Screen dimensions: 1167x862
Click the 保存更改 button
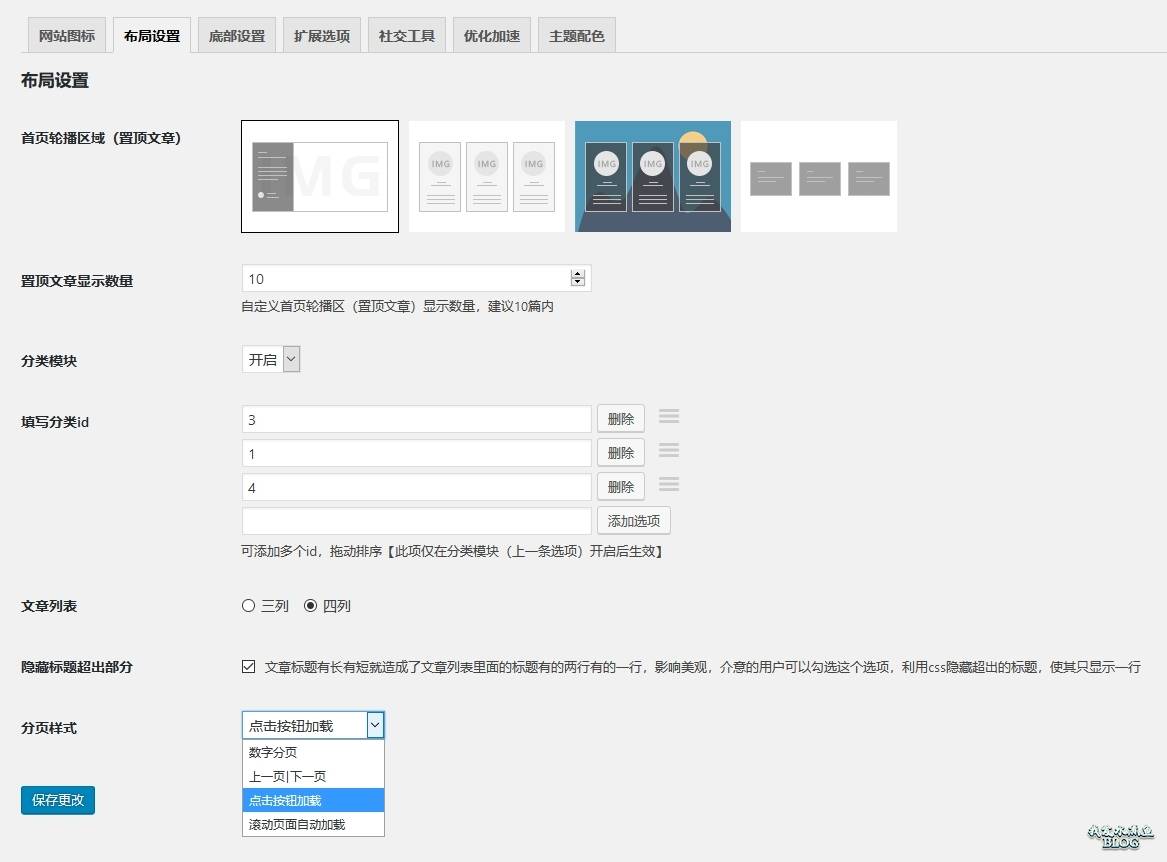(57, 800)
